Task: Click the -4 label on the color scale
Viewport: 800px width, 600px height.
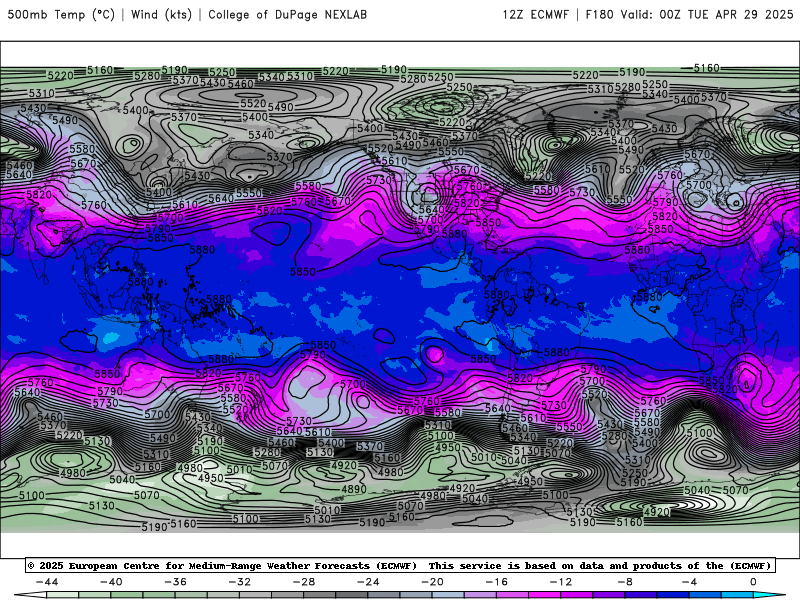Action: tap(689, 582)
